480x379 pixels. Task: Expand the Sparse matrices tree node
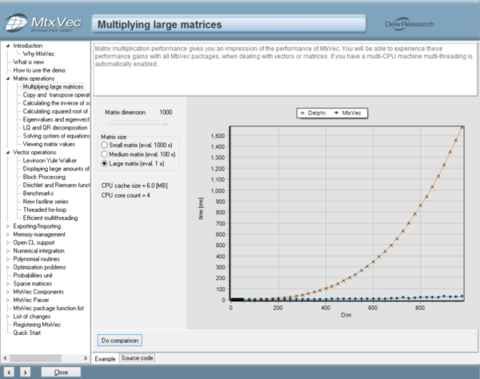click(8, 284)
